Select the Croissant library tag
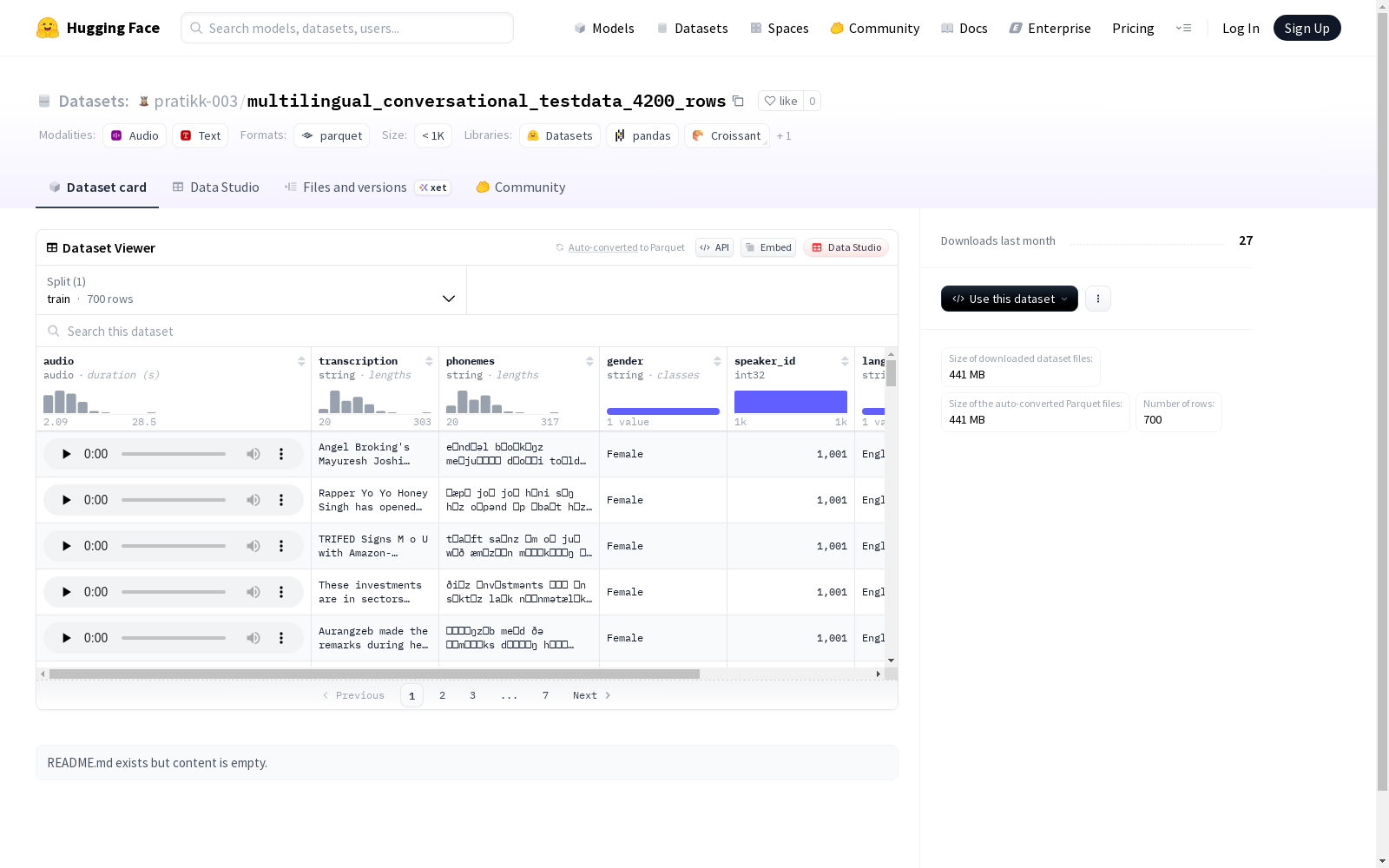The width and height of the screenshot is (1389, 868). click(x=727, y=135)
